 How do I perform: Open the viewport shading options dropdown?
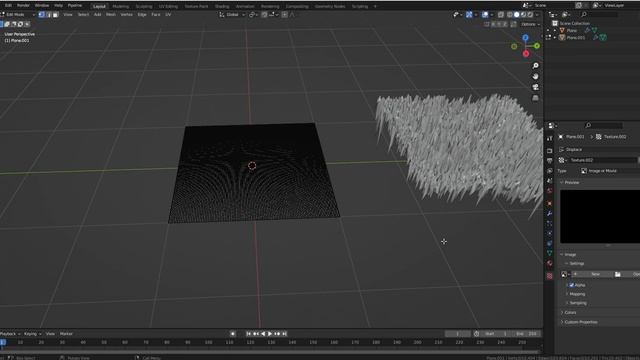537,15
